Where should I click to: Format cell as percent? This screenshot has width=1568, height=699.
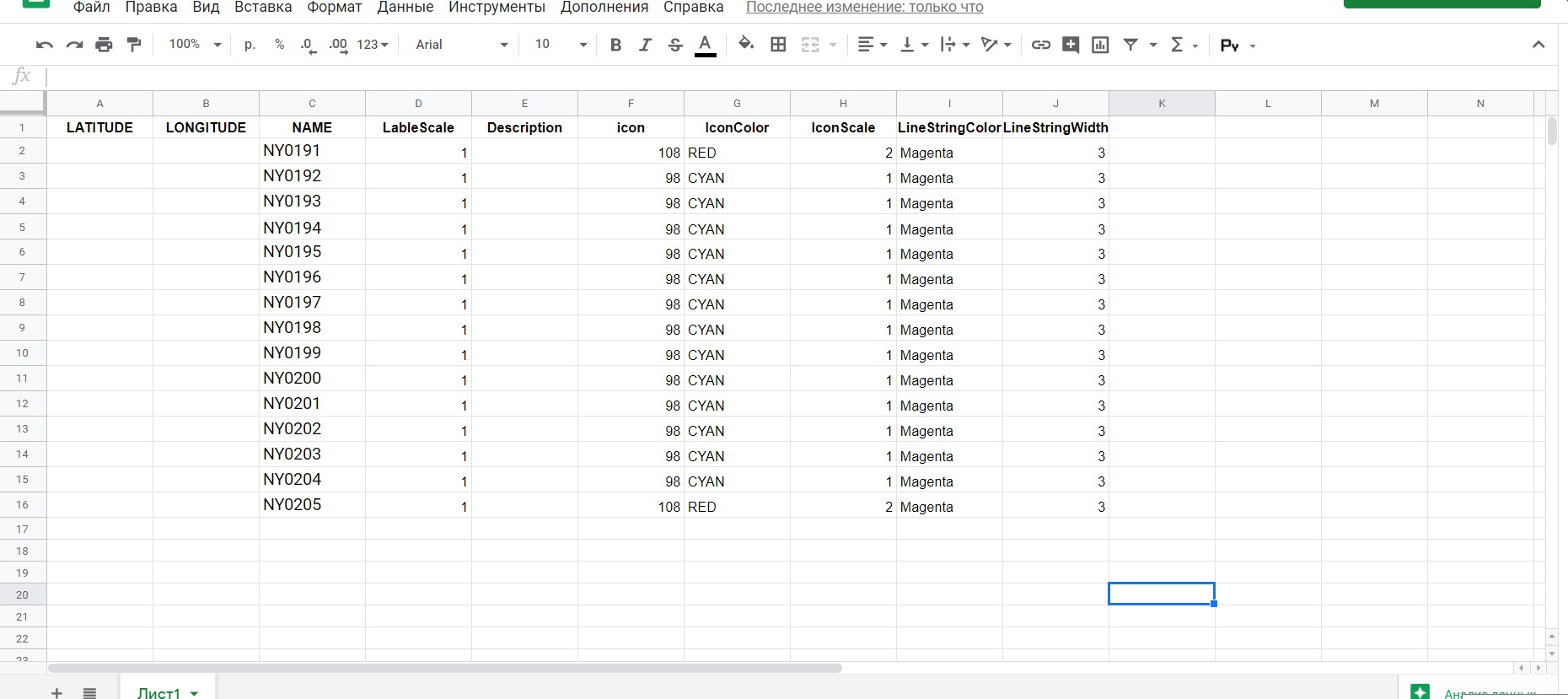279,45
